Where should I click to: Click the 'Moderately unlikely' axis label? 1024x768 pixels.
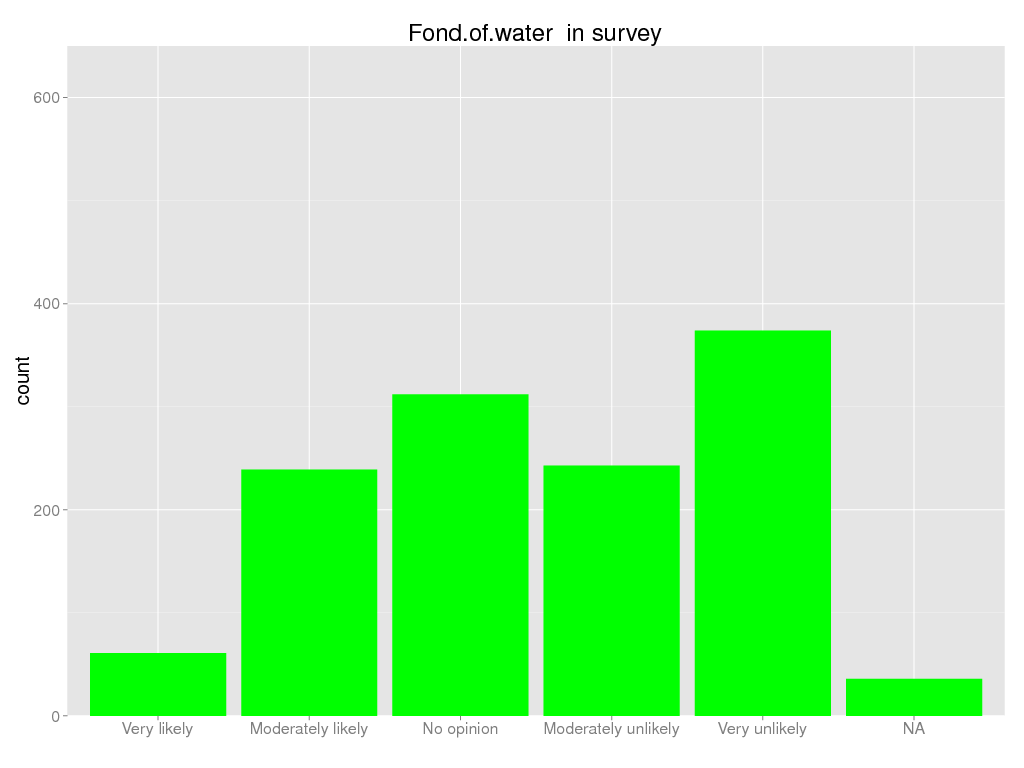pyautogui.click(x=611, y=729)
